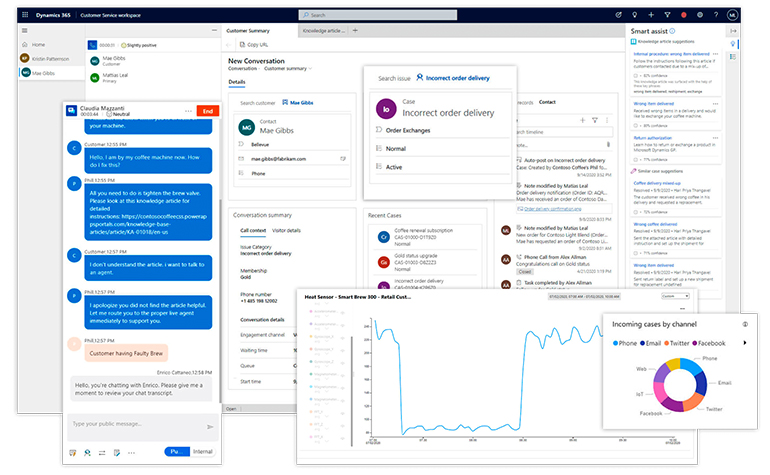Select the list icon in the Smart assist side rail

coord(733,57)
